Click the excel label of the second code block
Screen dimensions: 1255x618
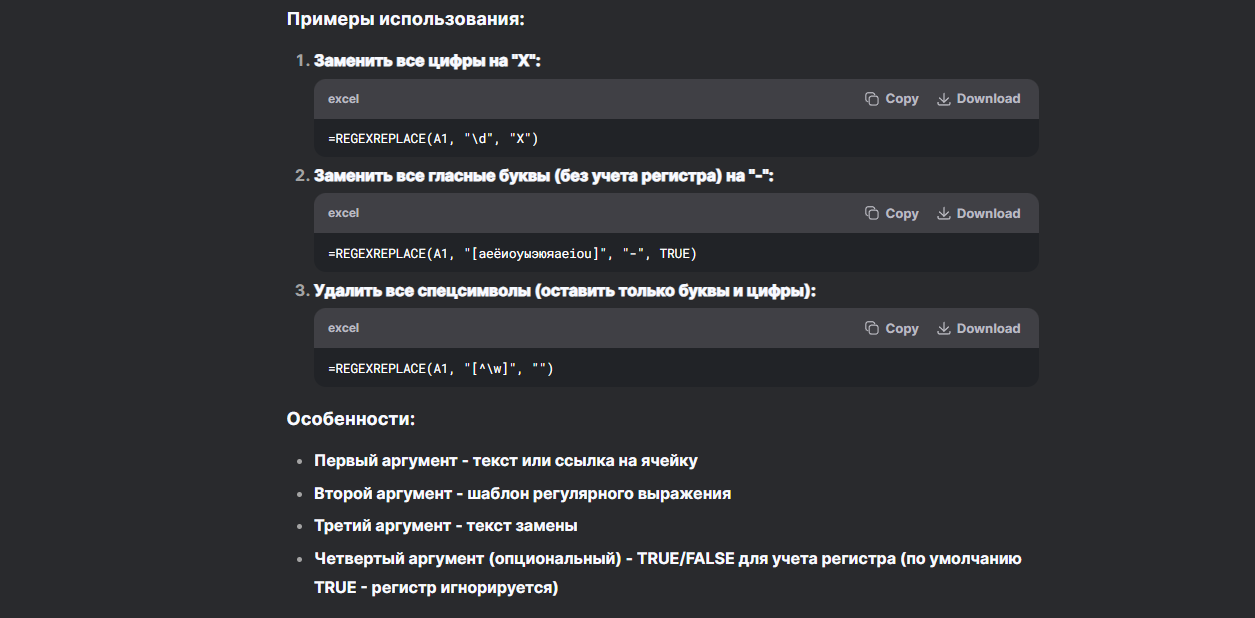[x=343, y=213]
